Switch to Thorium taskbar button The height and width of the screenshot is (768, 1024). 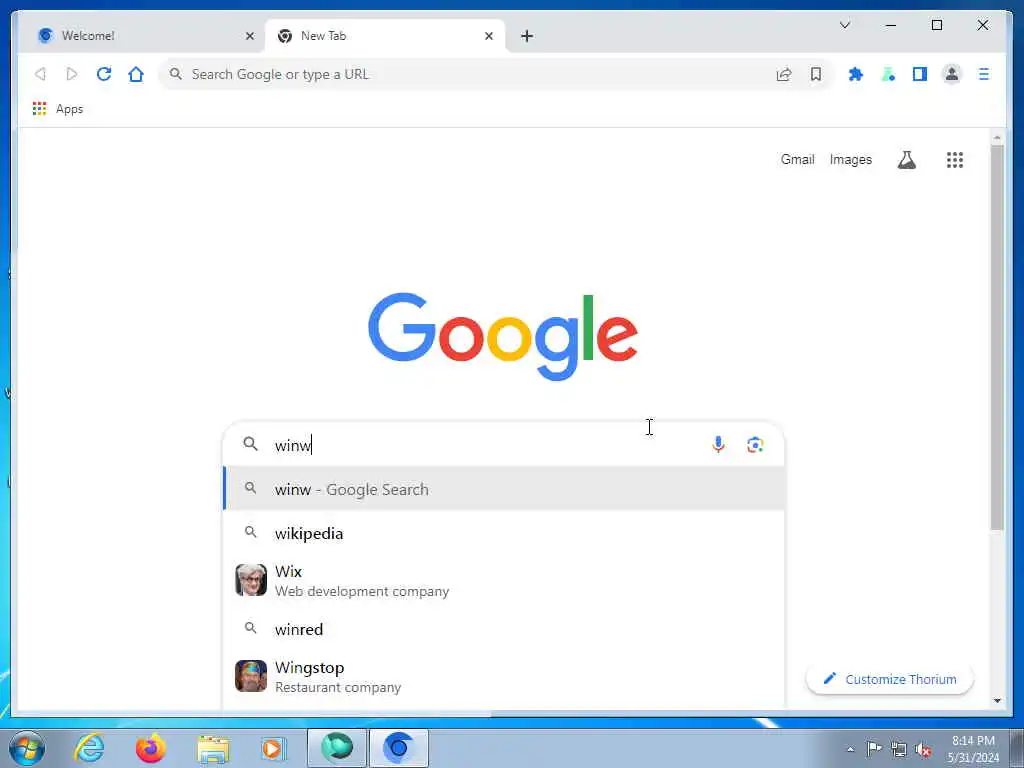point(399,748)
